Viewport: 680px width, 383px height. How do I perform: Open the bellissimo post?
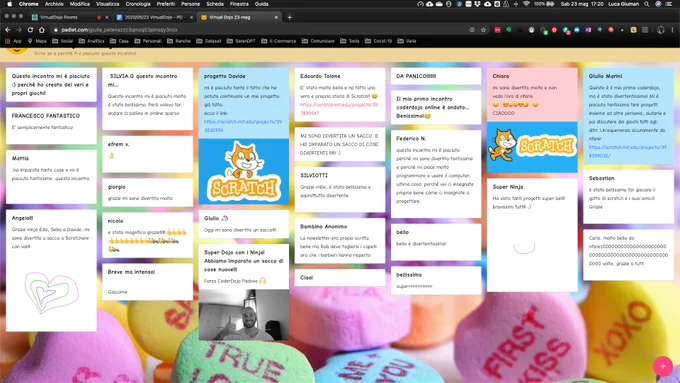pos(436,280)
